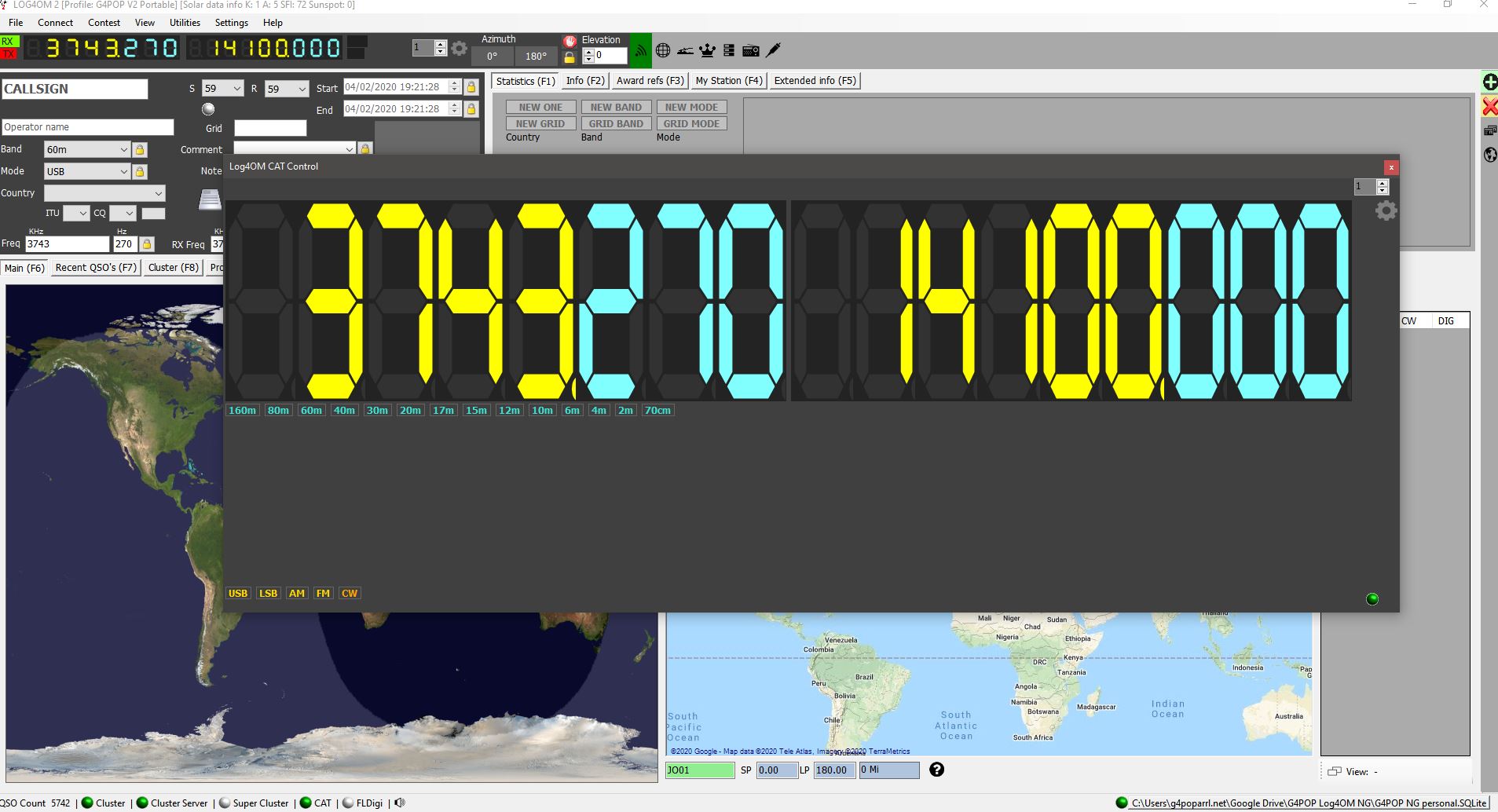Expand the S report 59 dropdown
The width and height of the screenshot is (1498, 812).
coord(238,89)
